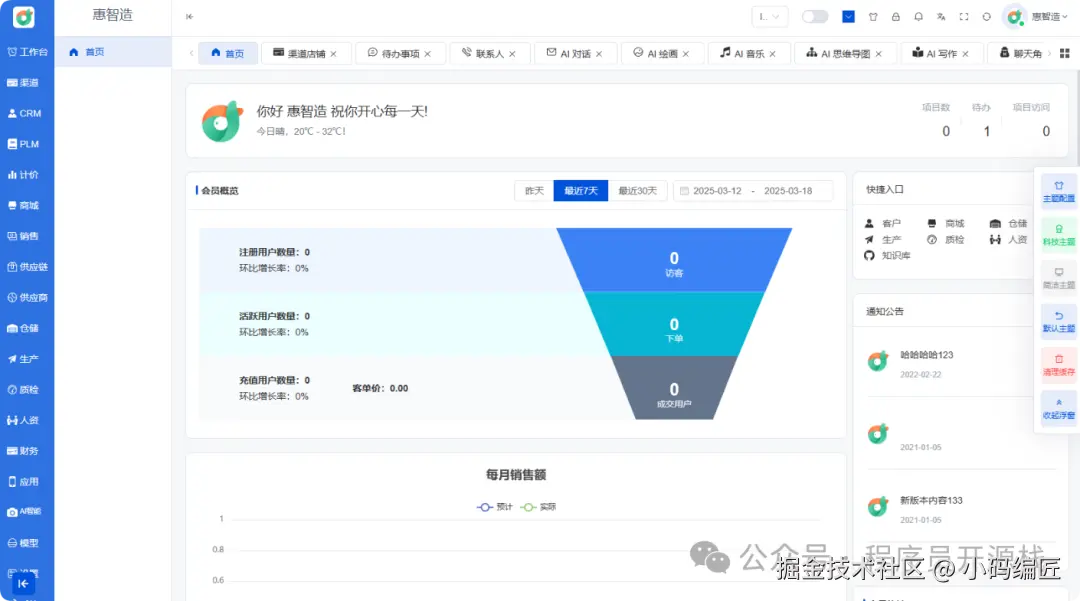Open the theme skin (shirt) icon
This screenshot has height=601, width=1080.
point(873,16)
